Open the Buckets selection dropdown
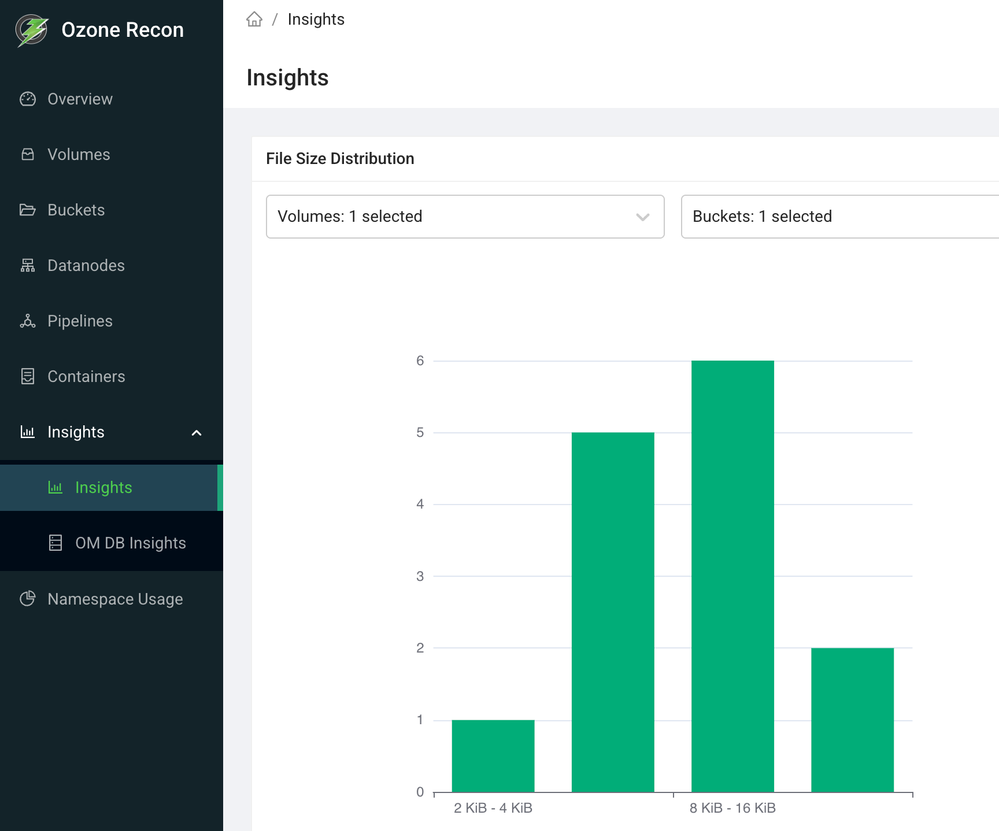This screenshot has height=831, width=999. (x=839, y=217)
